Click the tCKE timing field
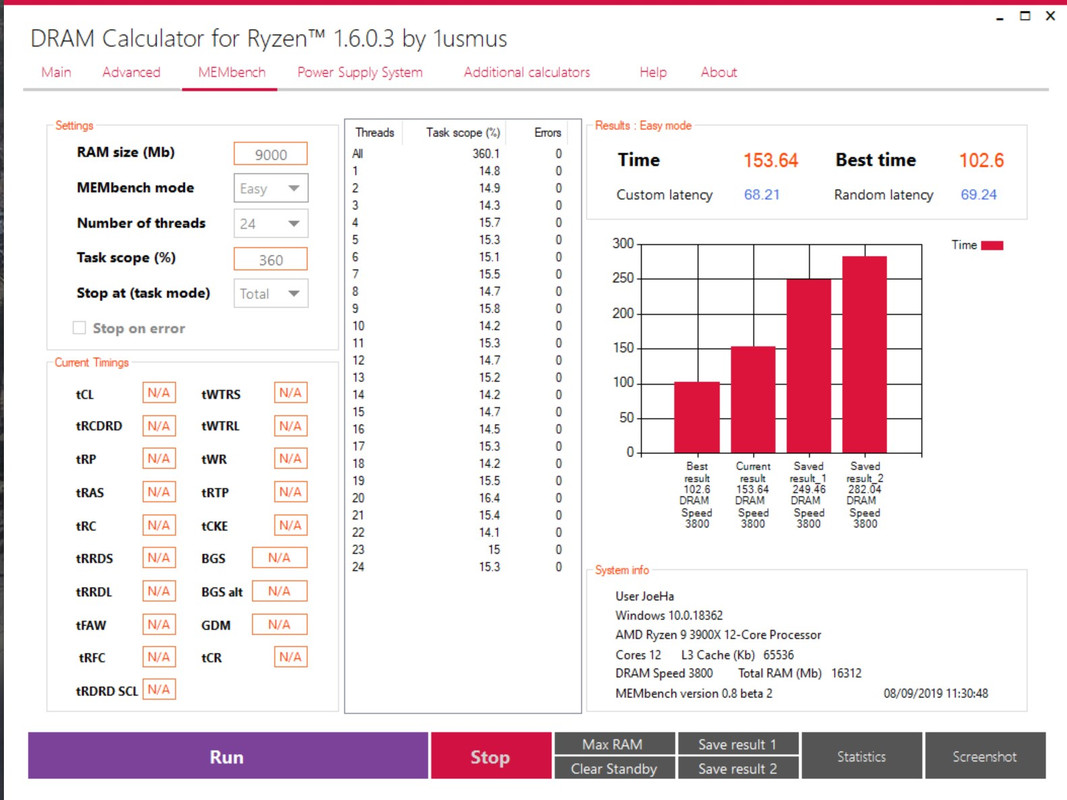The width and height of the screenshot is (1067, 800). click(291, 525)
